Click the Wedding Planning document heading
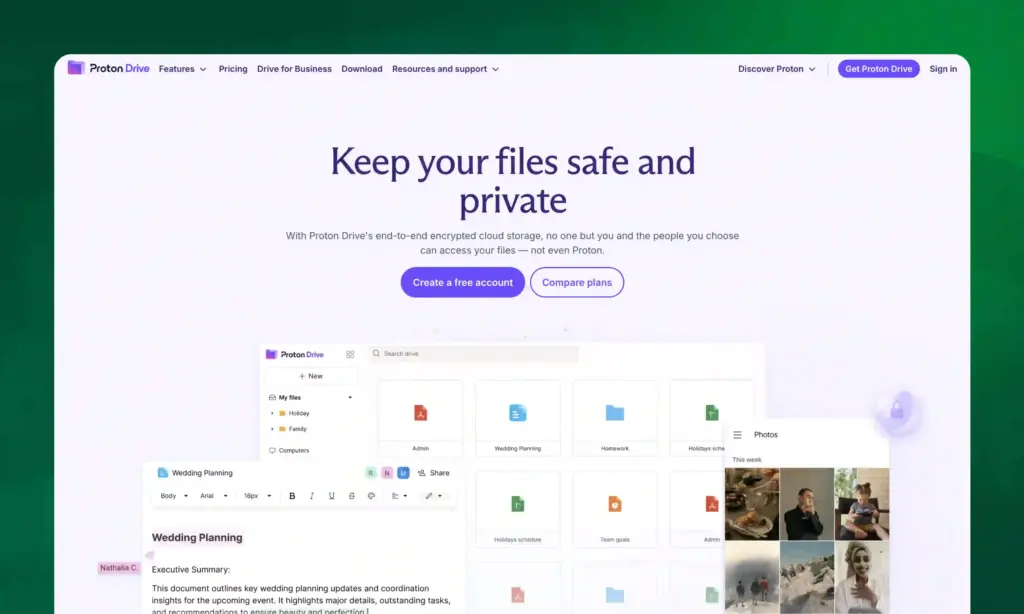Screen dimensions: 1024x614 (197, 538)
